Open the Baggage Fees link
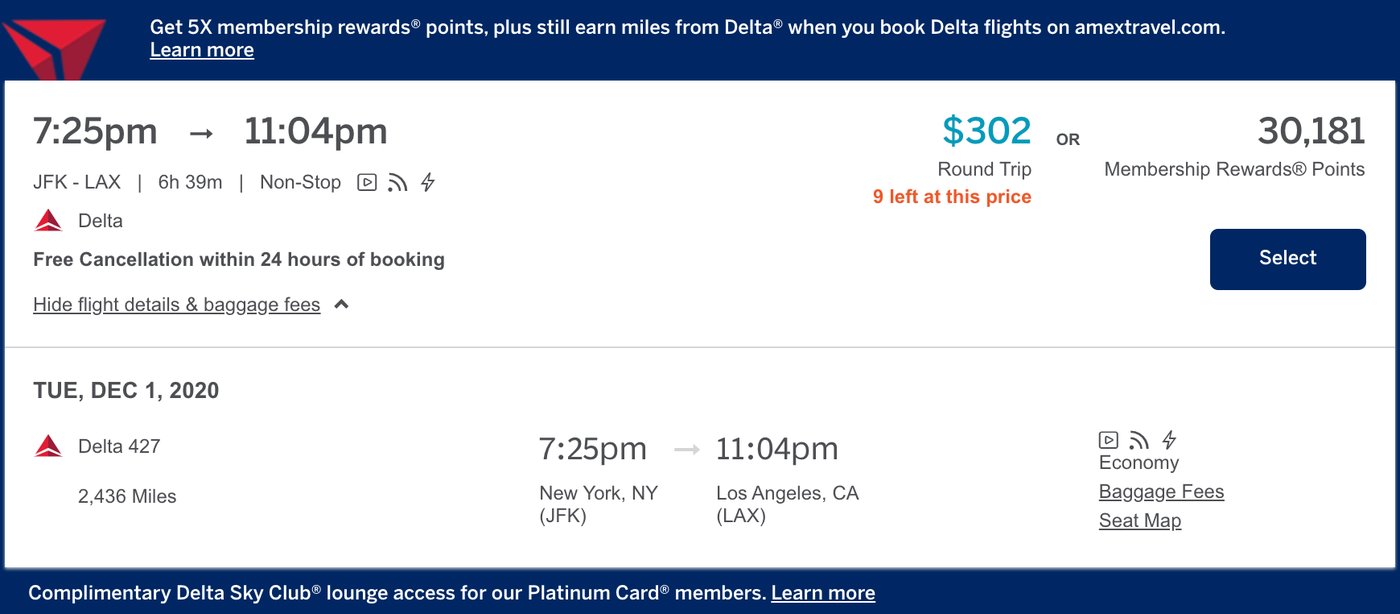Image resolution: width=1400 pixels, height=614 pixels. [1161, 491]
